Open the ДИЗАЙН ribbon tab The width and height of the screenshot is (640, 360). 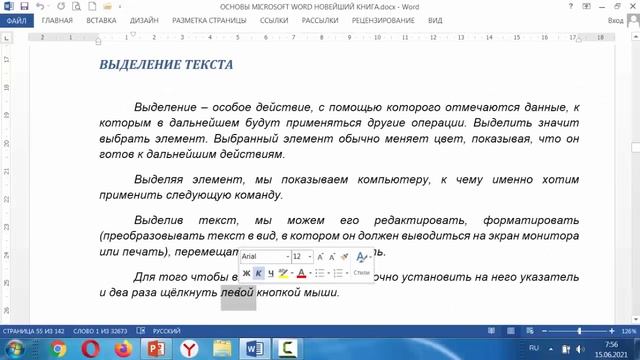[144, 20]
